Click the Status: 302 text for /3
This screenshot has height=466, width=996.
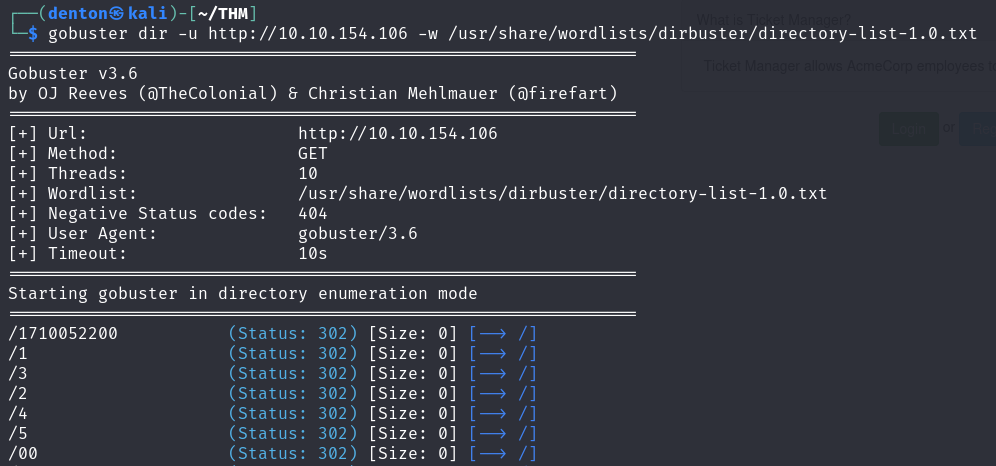(x=293, y=373)
